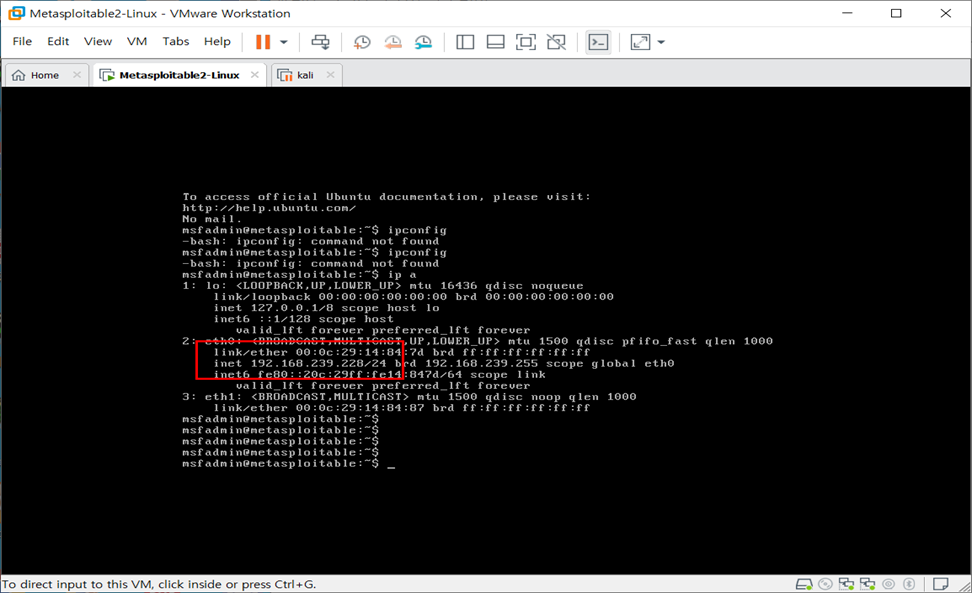Click the 'link/ether 00:0c:29:14:84:87' line
This screenshot has width=972, height=593.
point(402,408)
